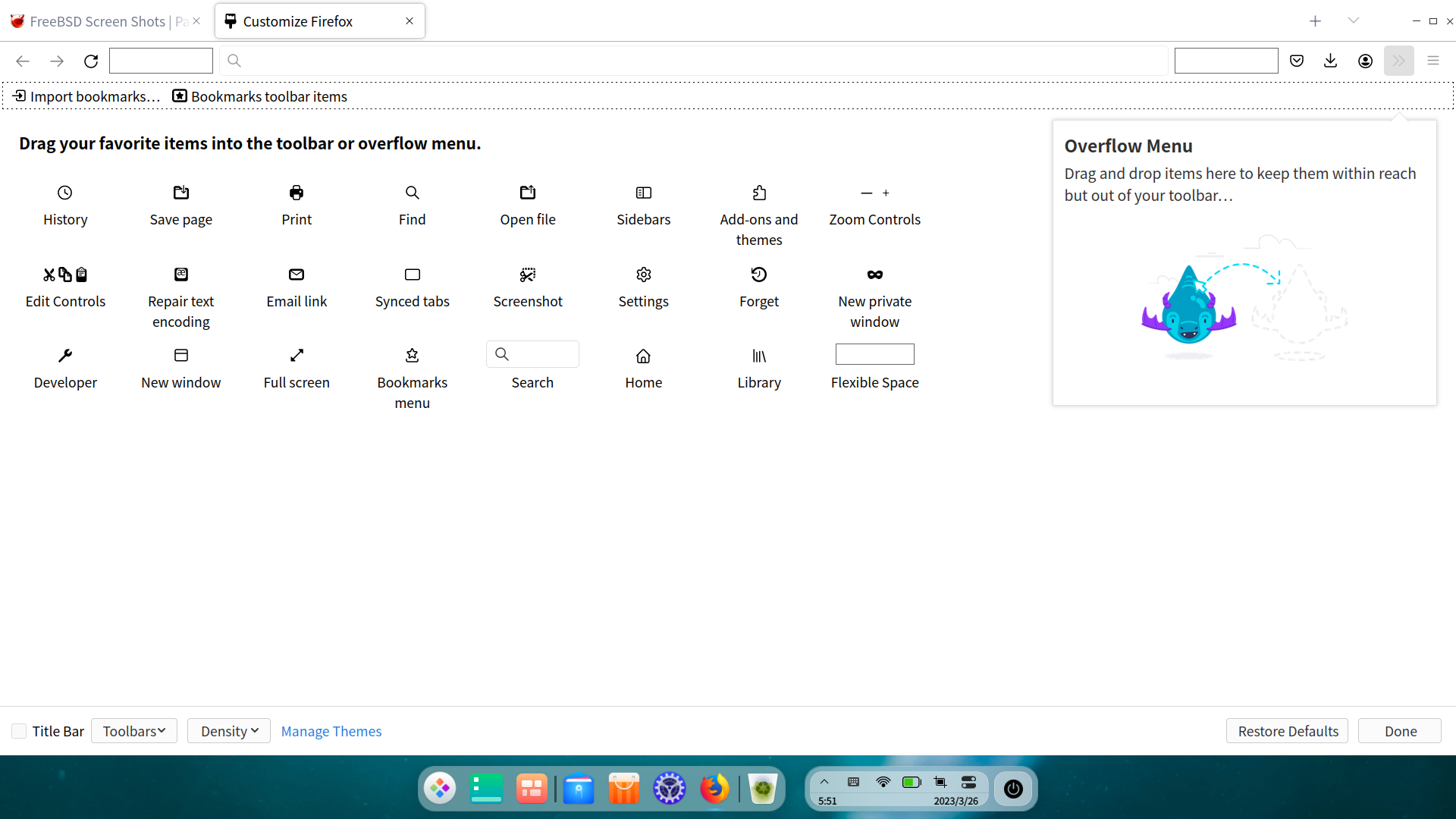This screenshot has height=819, width=1456.
Task: Click the New private window mask icon
Action: (874, 275)
